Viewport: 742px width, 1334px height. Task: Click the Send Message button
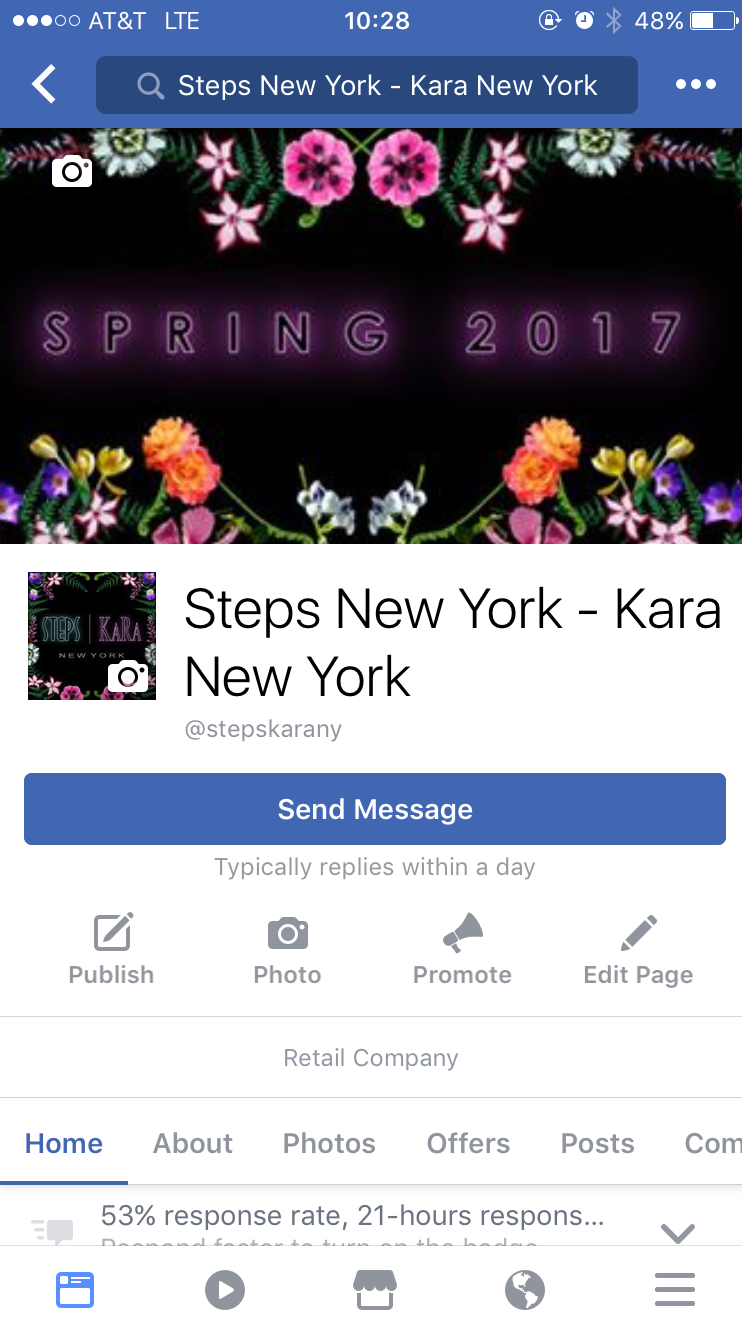coord(375,809)
